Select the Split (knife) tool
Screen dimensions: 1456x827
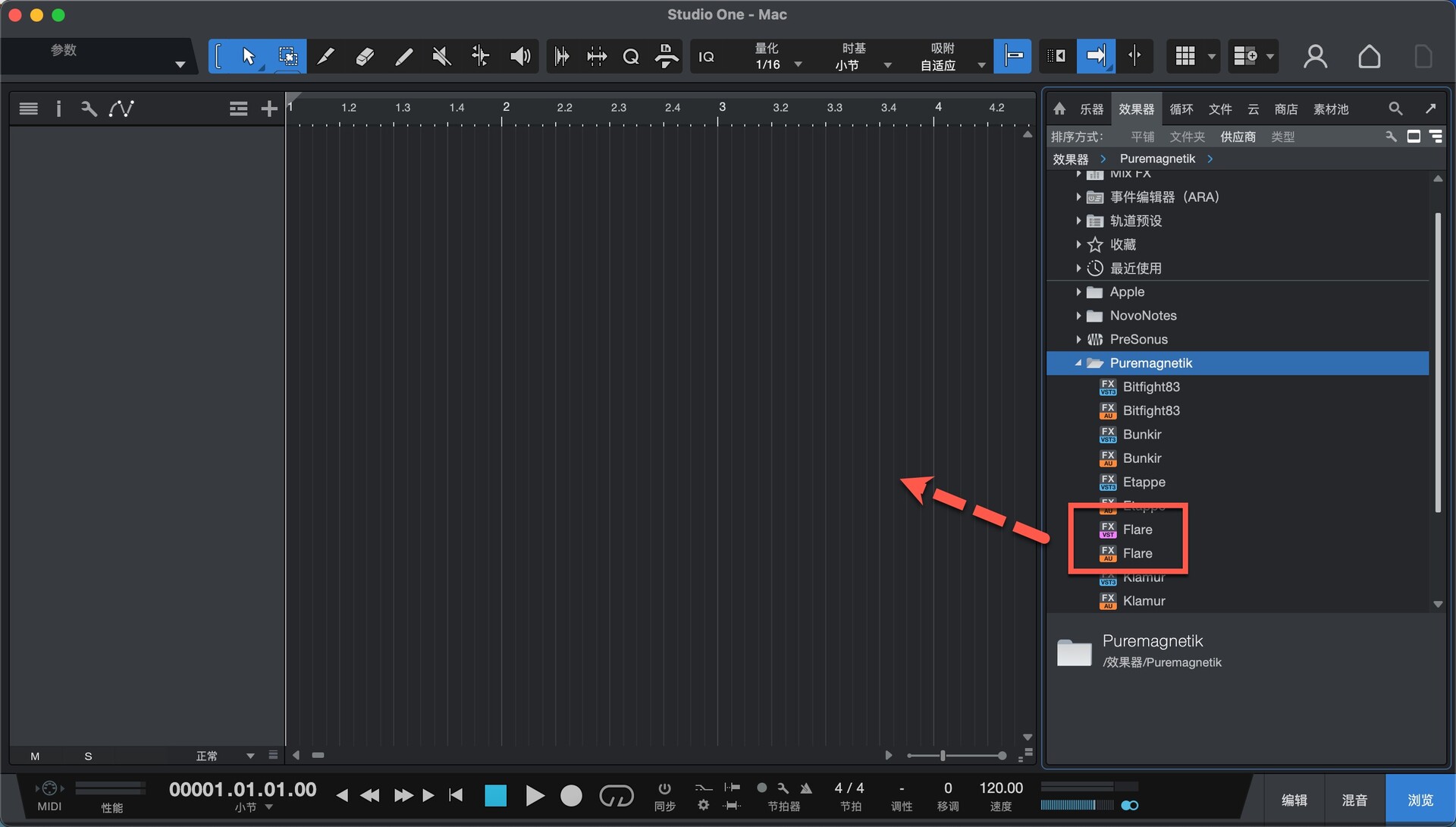coord(325,56)
